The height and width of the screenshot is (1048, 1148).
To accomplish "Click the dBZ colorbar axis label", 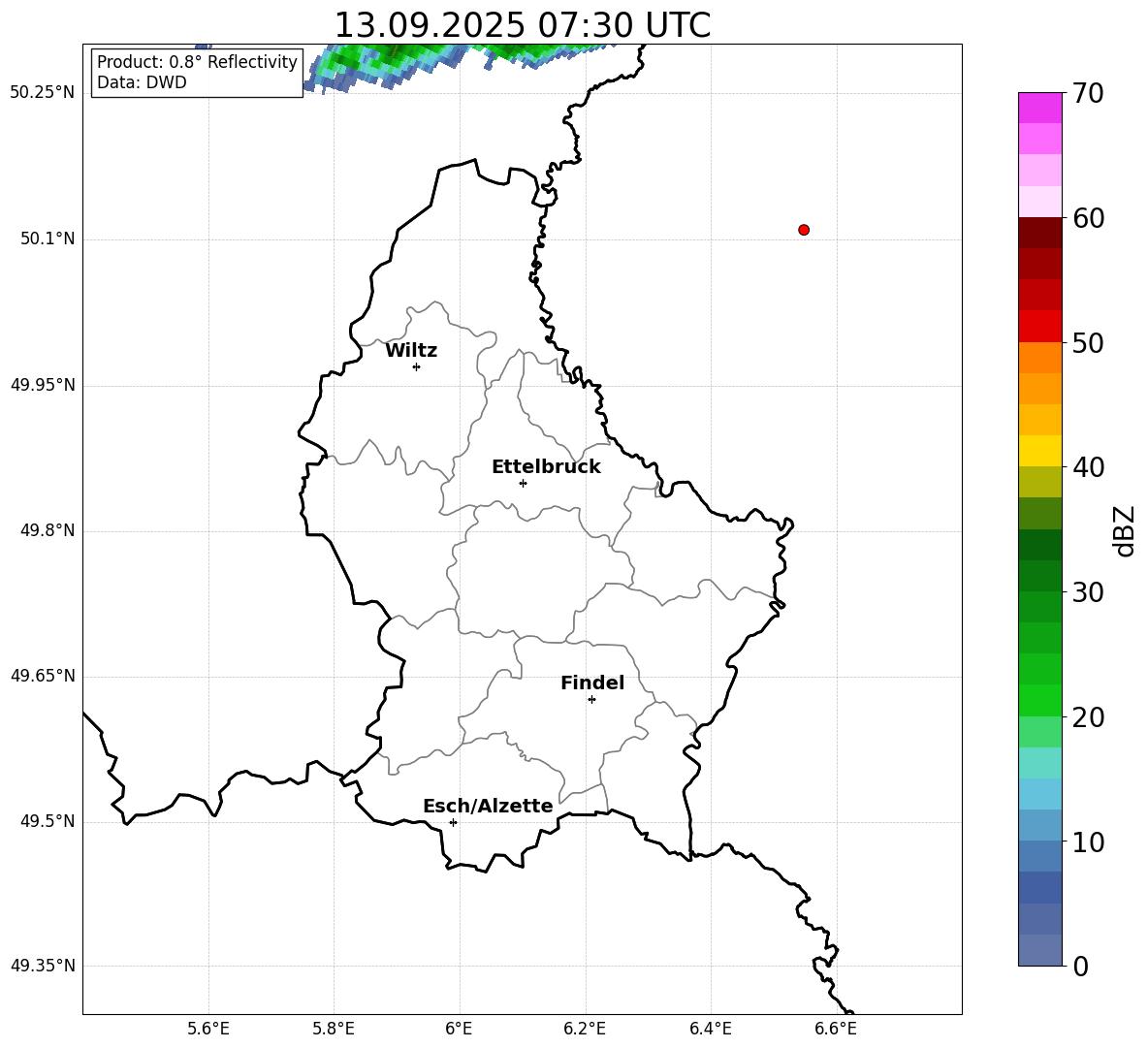I will [1123, 531].
